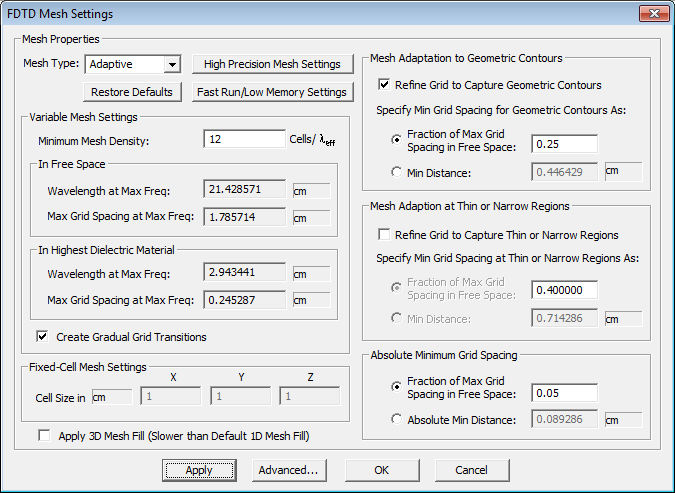Select Fraction radio in Absolute Minimum Grid Spacing
The width and height of the screenshot is (675, 493).
tap(398, 385)
